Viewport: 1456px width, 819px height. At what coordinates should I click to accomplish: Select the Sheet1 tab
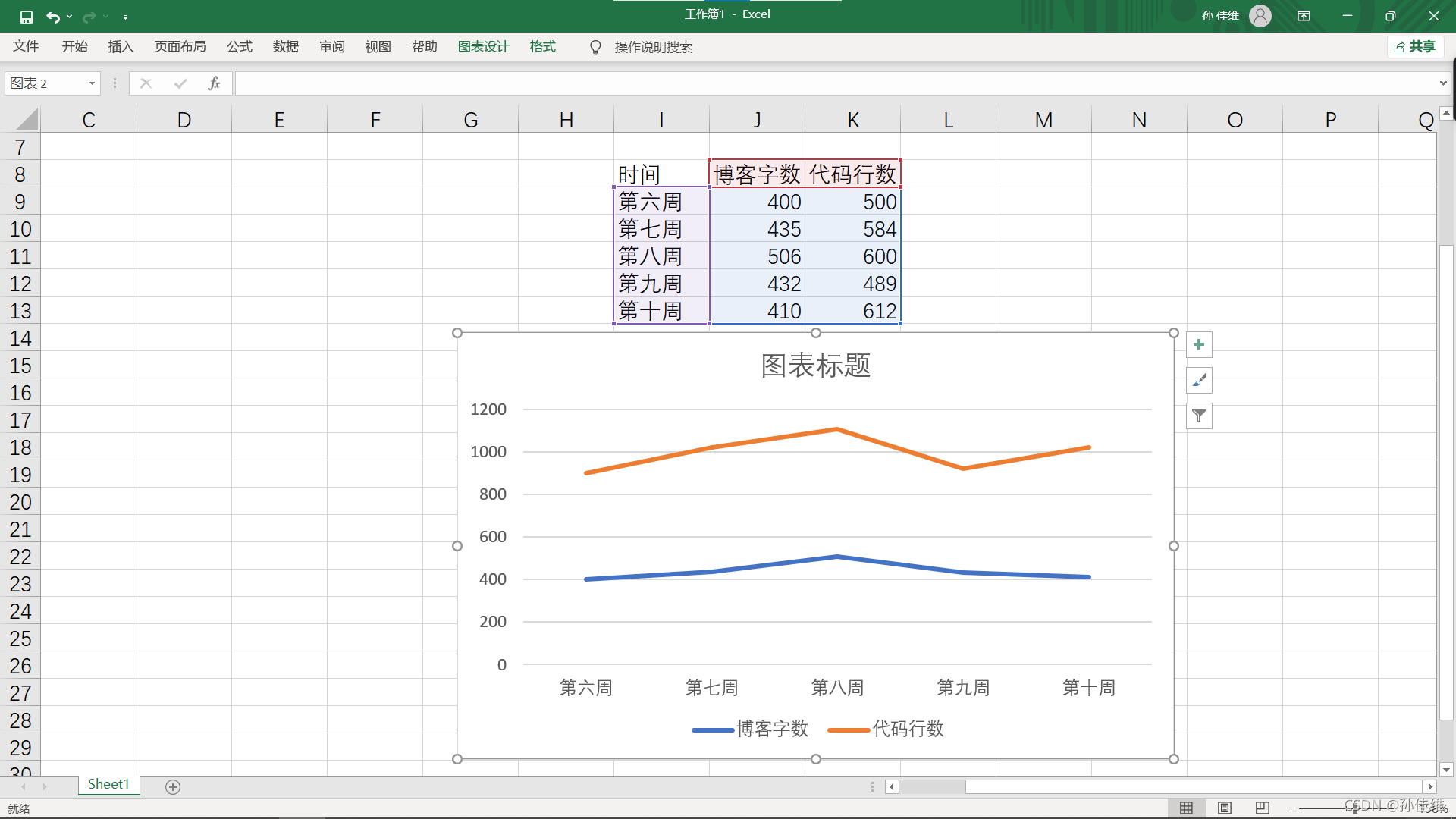point(108,784)
